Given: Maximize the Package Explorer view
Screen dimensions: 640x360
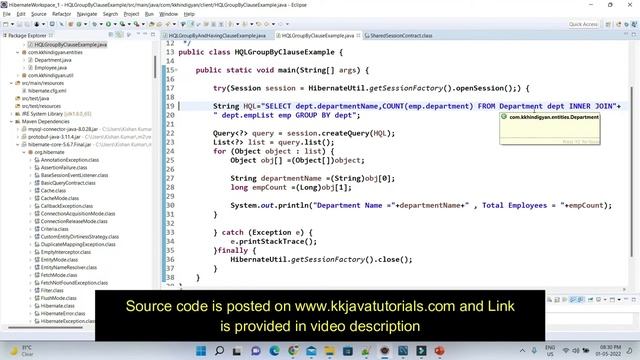Looking at the screenshot, I should click(x=153, y=35).
